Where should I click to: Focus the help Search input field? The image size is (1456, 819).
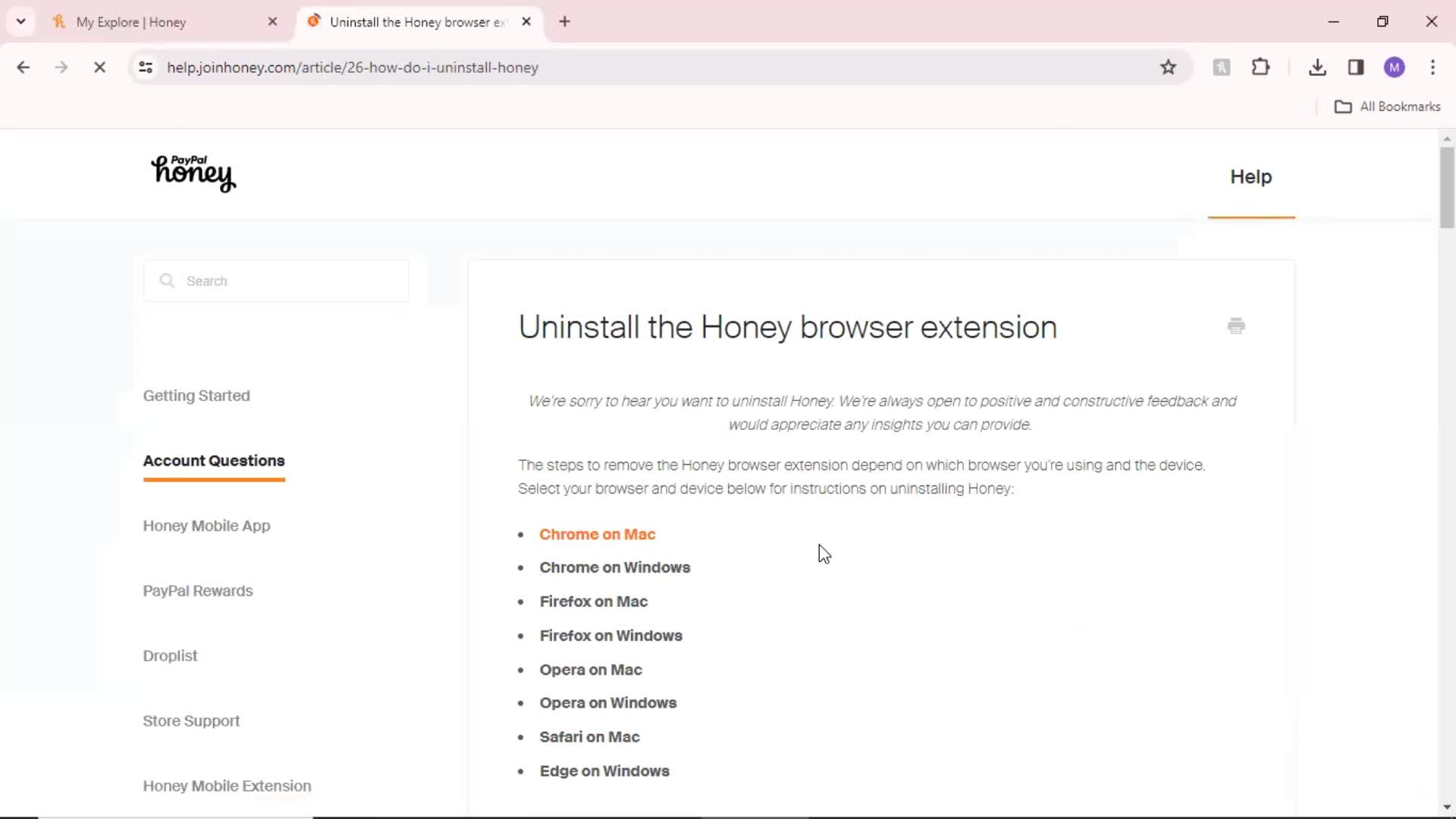pos(276,281)
